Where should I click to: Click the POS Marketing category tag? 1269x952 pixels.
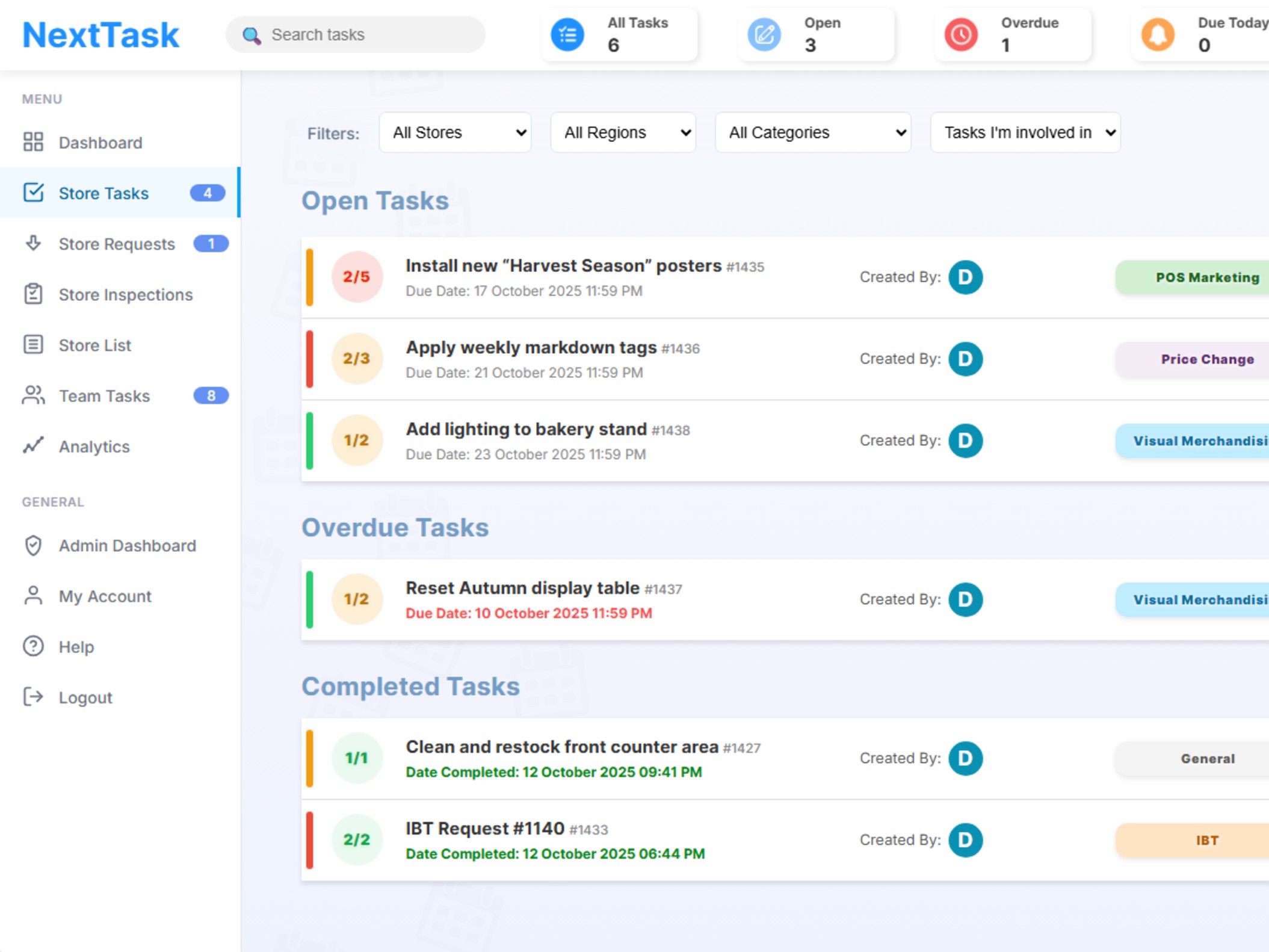pos(1193,277)
